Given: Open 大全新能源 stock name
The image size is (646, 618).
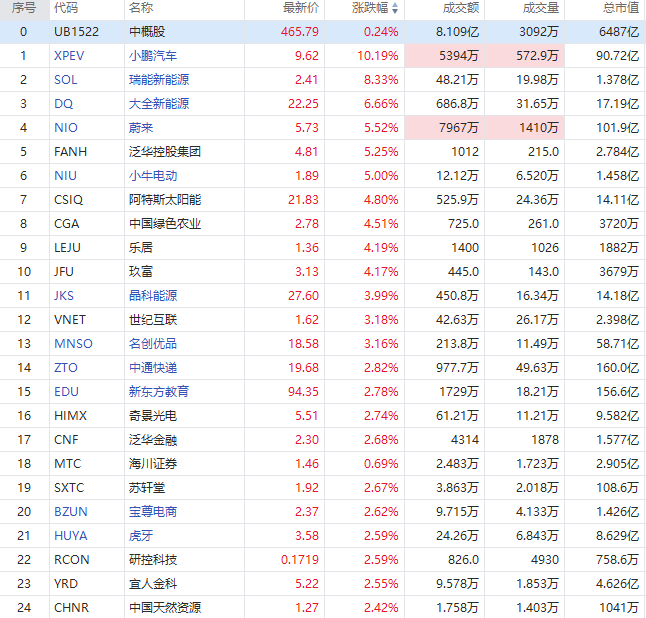Looking at the screenshot, I should [x=159, y=103].
